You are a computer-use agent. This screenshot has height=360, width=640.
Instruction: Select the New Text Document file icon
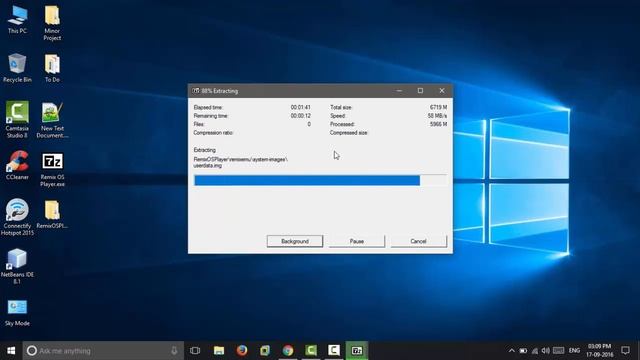[x=52, y=120]
